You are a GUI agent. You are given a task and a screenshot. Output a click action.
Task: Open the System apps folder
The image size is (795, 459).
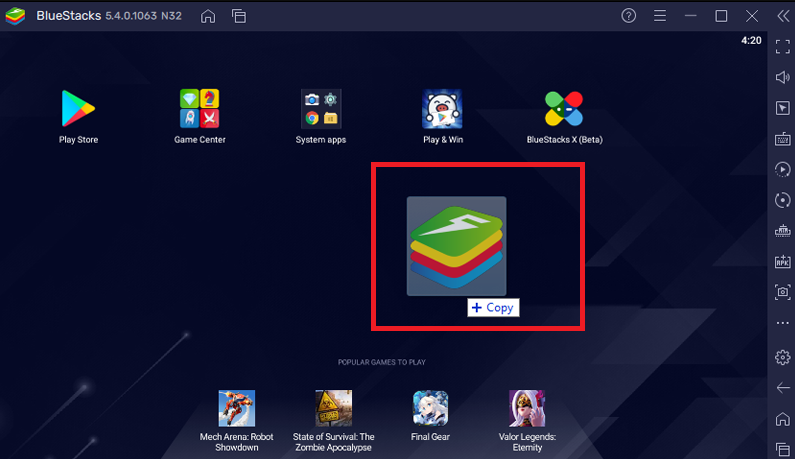click(x=321, y=109)
